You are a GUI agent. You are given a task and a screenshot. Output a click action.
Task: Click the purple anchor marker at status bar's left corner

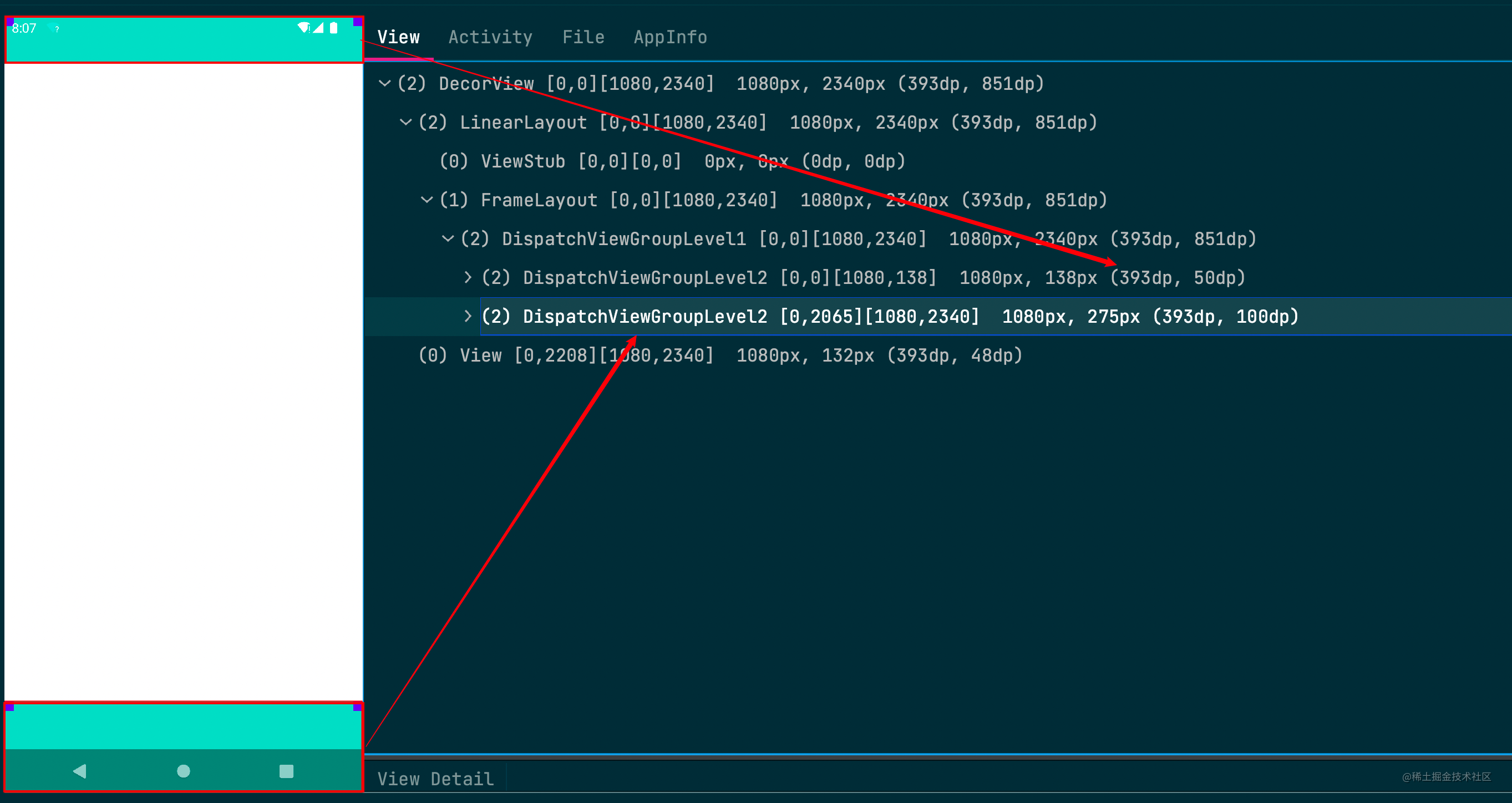[10, 21]
